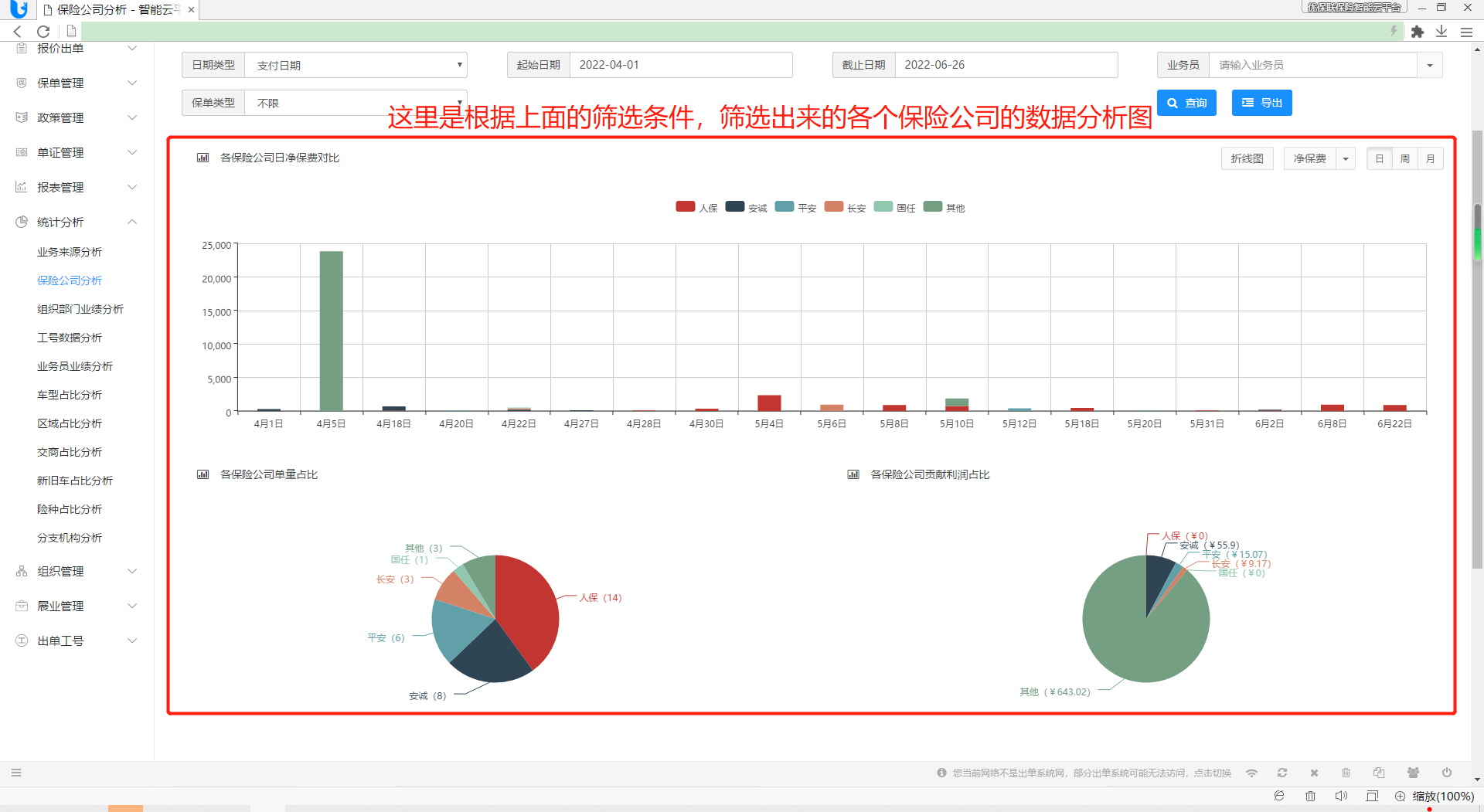The width and height of the screenshot is (1484, 812).
Task: Select the 日 granularity toggle
Action: [x=1380, y=158]
